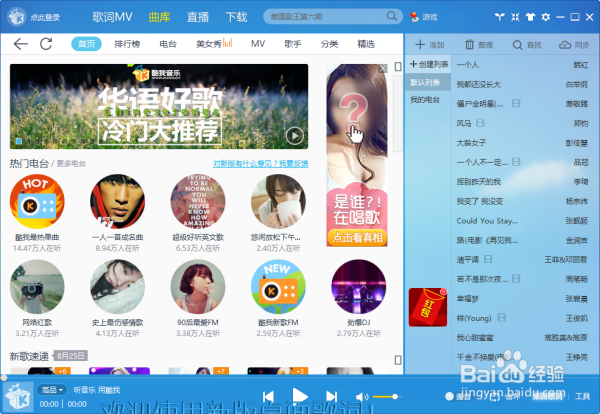Click the 同步 cloud sync icon
Image resolution: width=600 pixels, height=414 pixels.
(565, 45)
